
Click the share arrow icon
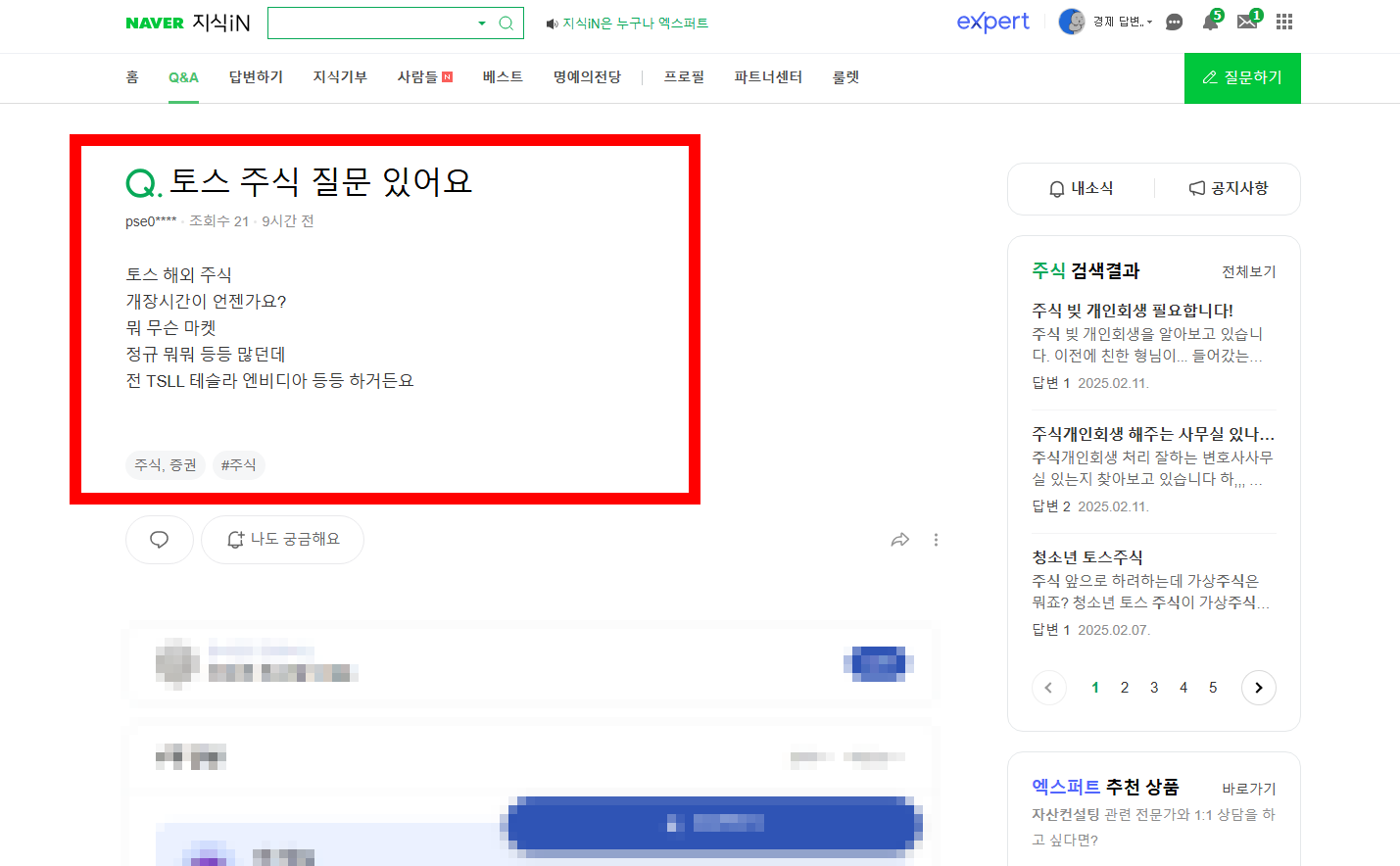click(900, 540)
